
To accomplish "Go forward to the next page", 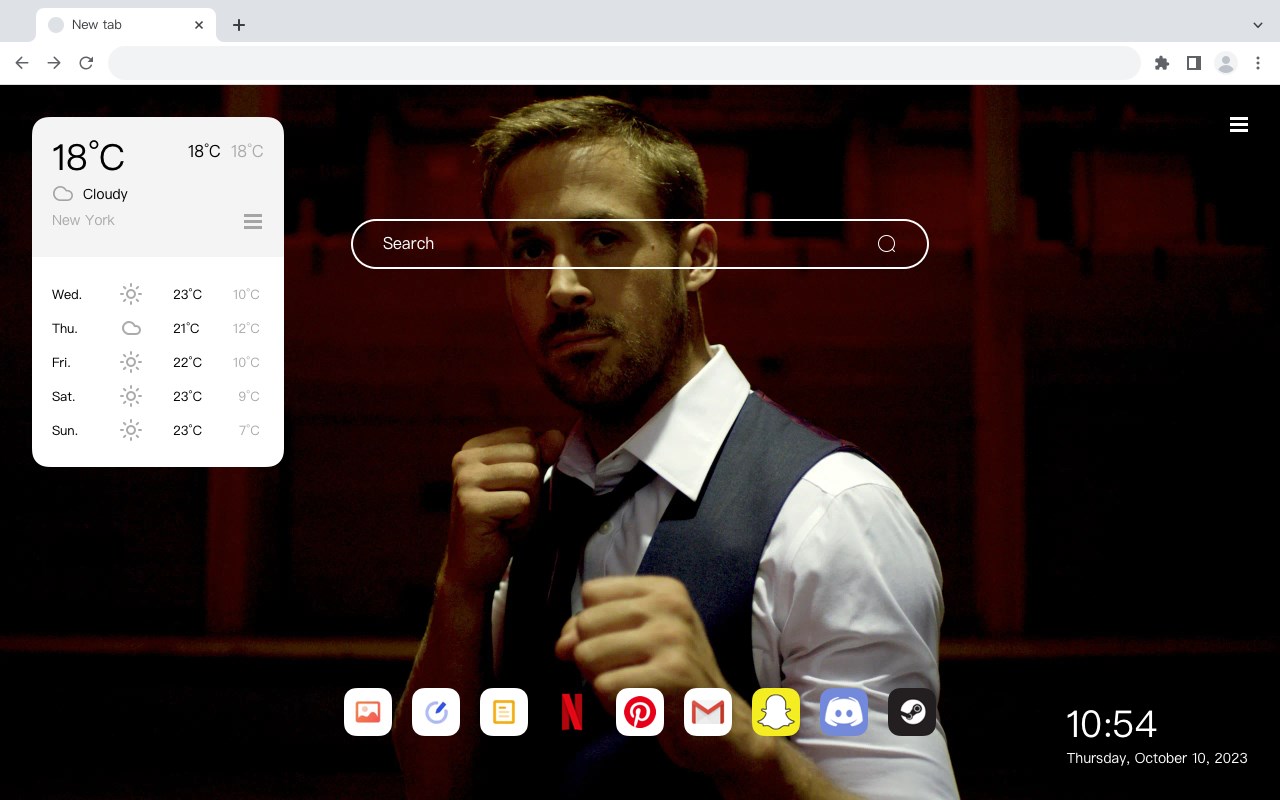I will pyautogui.click(x=54, y=63).
